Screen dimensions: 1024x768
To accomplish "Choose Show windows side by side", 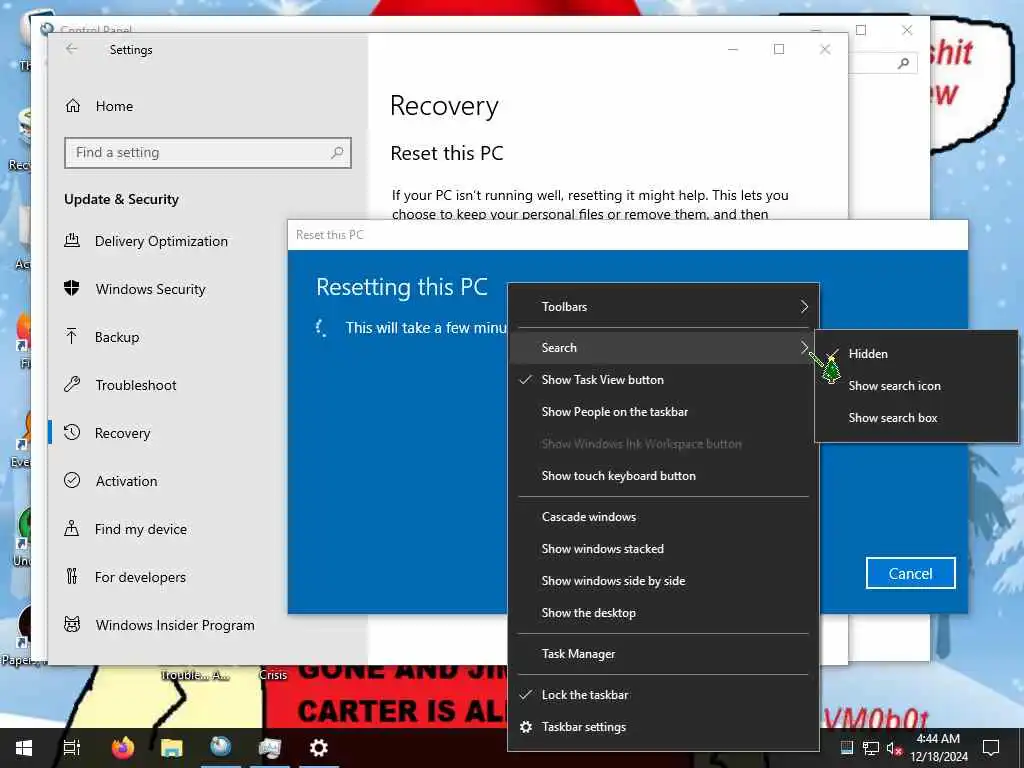I will click(x=663, y=581).
